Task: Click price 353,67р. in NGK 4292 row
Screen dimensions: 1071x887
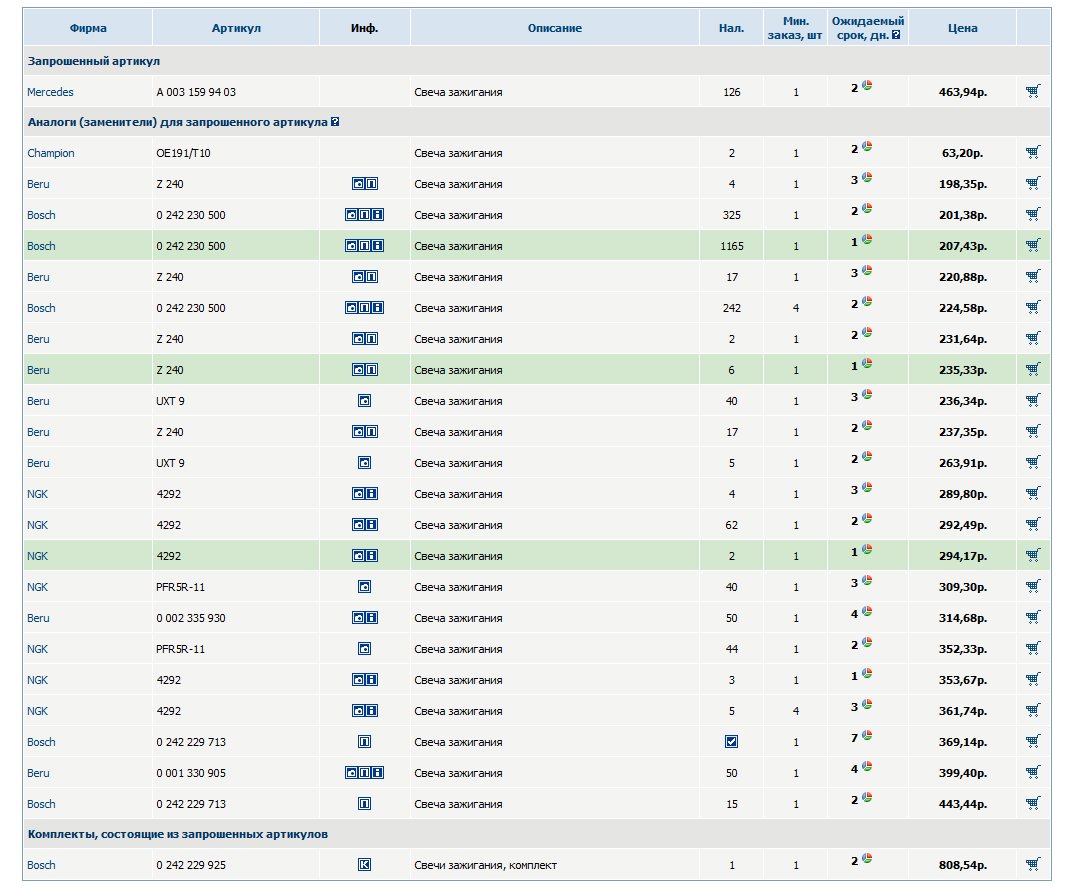Action: [962, 681]
